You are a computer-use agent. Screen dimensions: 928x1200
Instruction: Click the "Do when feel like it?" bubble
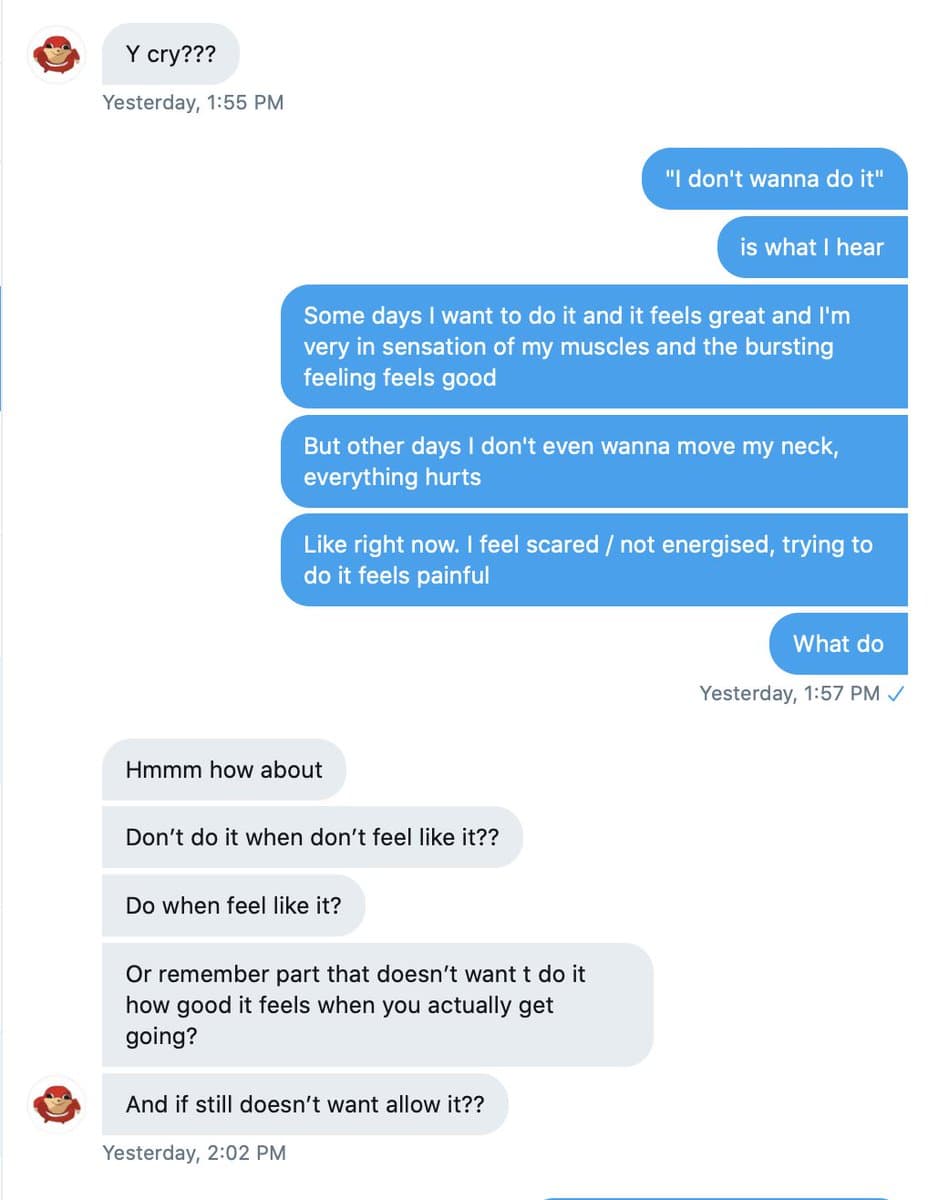pos(233,905)
